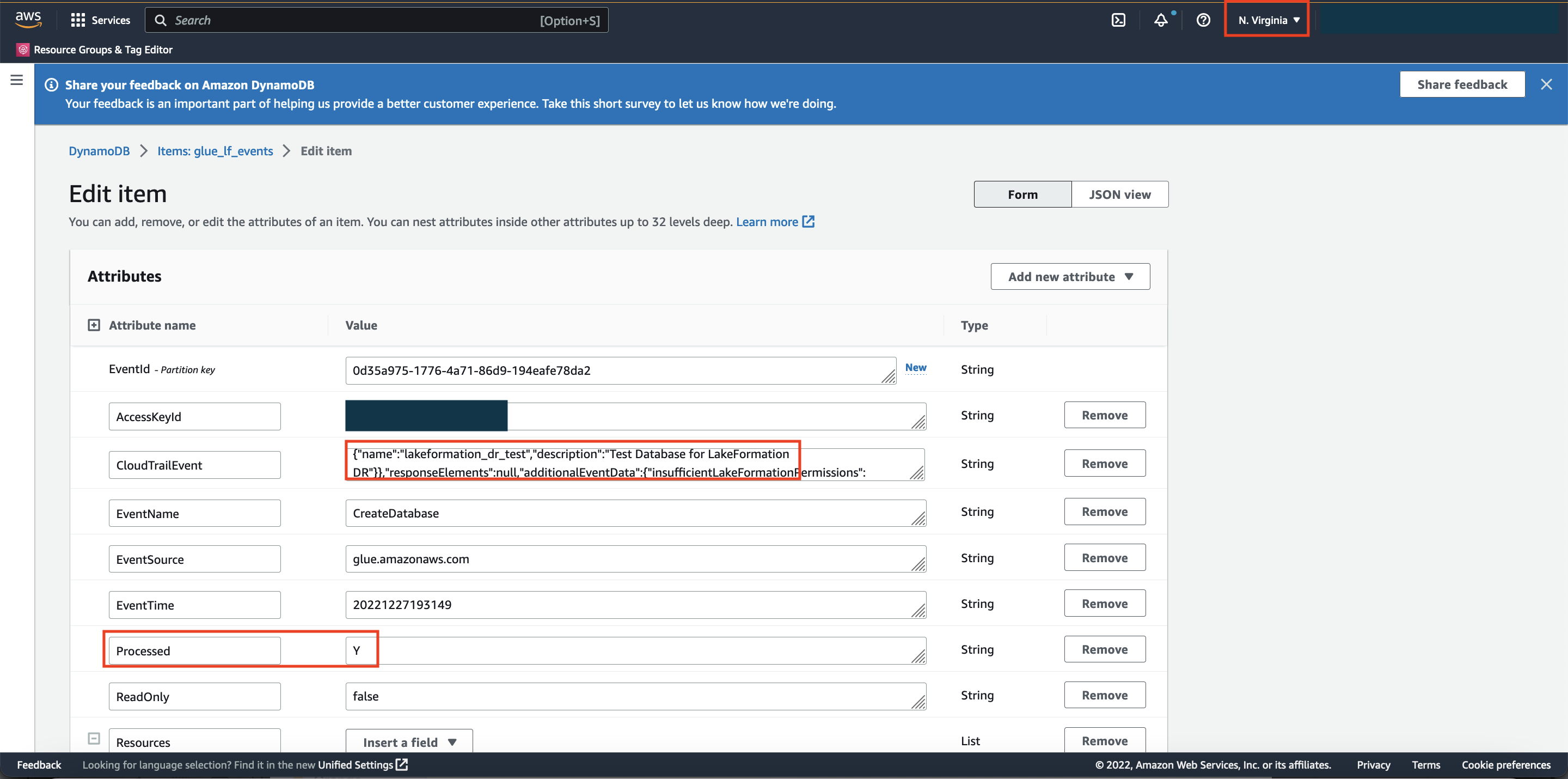
Task: Grab the CloudTrailEvent field resize handle
Action: pyautogui.click(x=917, y=473)
